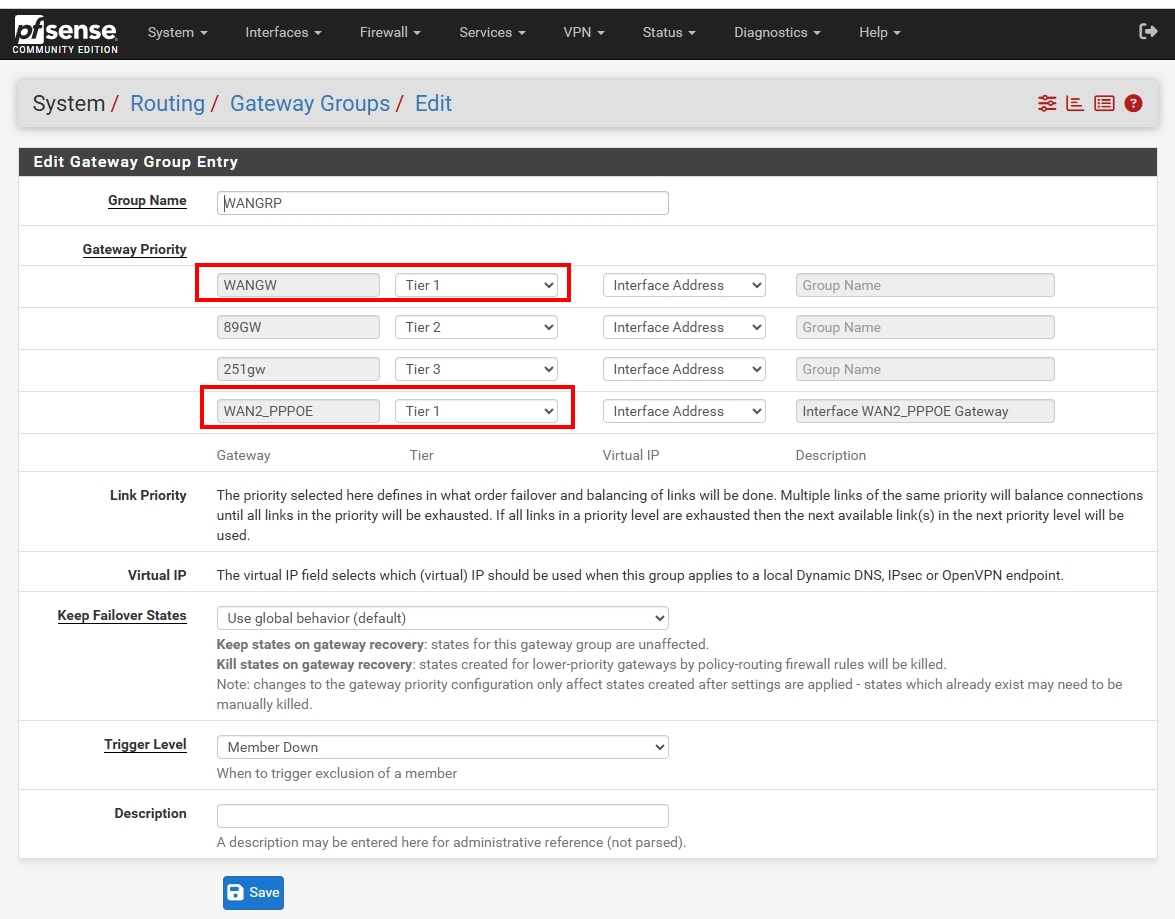Click Save to store the gateway group
The image size is (1175, 919).
pos(253,892)
